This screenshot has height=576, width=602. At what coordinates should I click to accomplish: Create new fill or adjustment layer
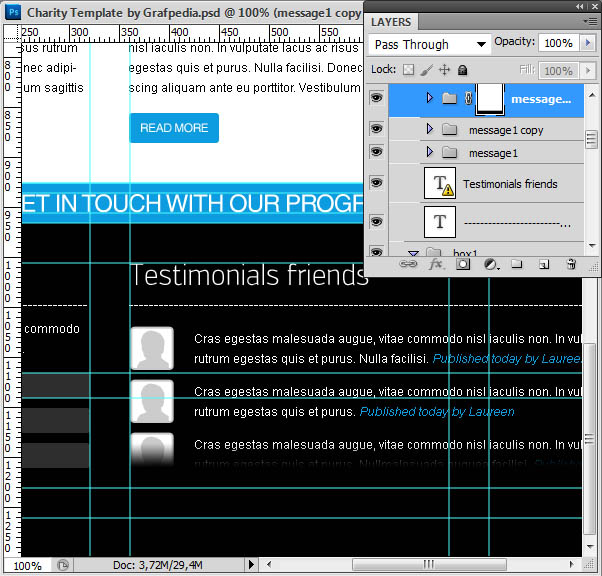[491, 264]
